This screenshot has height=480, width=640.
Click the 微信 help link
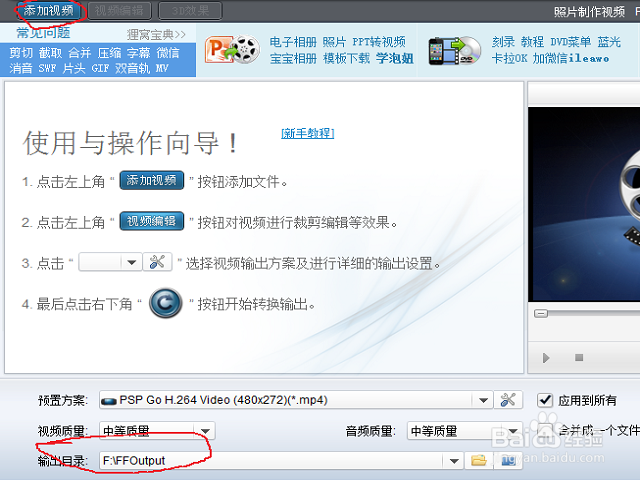[x=168, y=53]
